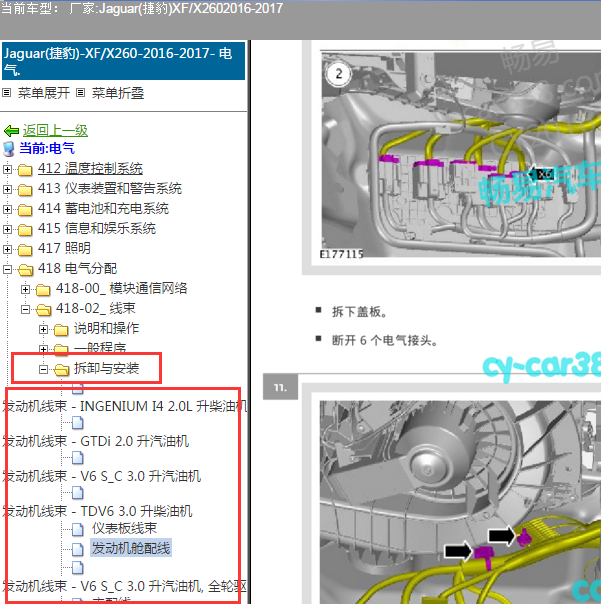Open the 发动机线束 - V6 S_C 3.0 升汽油机 page, not 全轮驱动
This screenshot has width=601, height=604.
101,476
